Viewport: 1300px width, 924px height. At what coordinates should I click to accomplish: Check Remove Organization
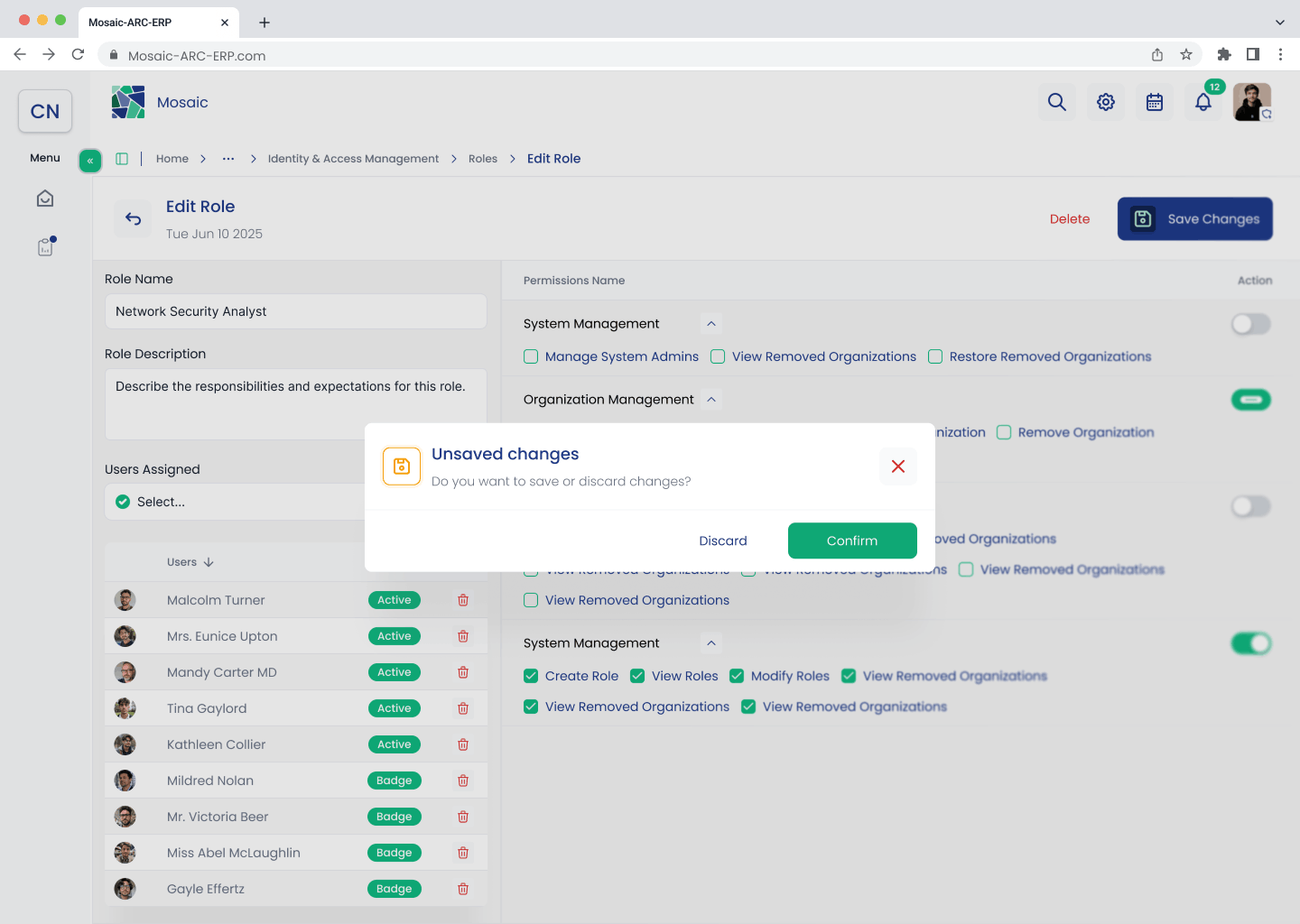pos(1004,432)
